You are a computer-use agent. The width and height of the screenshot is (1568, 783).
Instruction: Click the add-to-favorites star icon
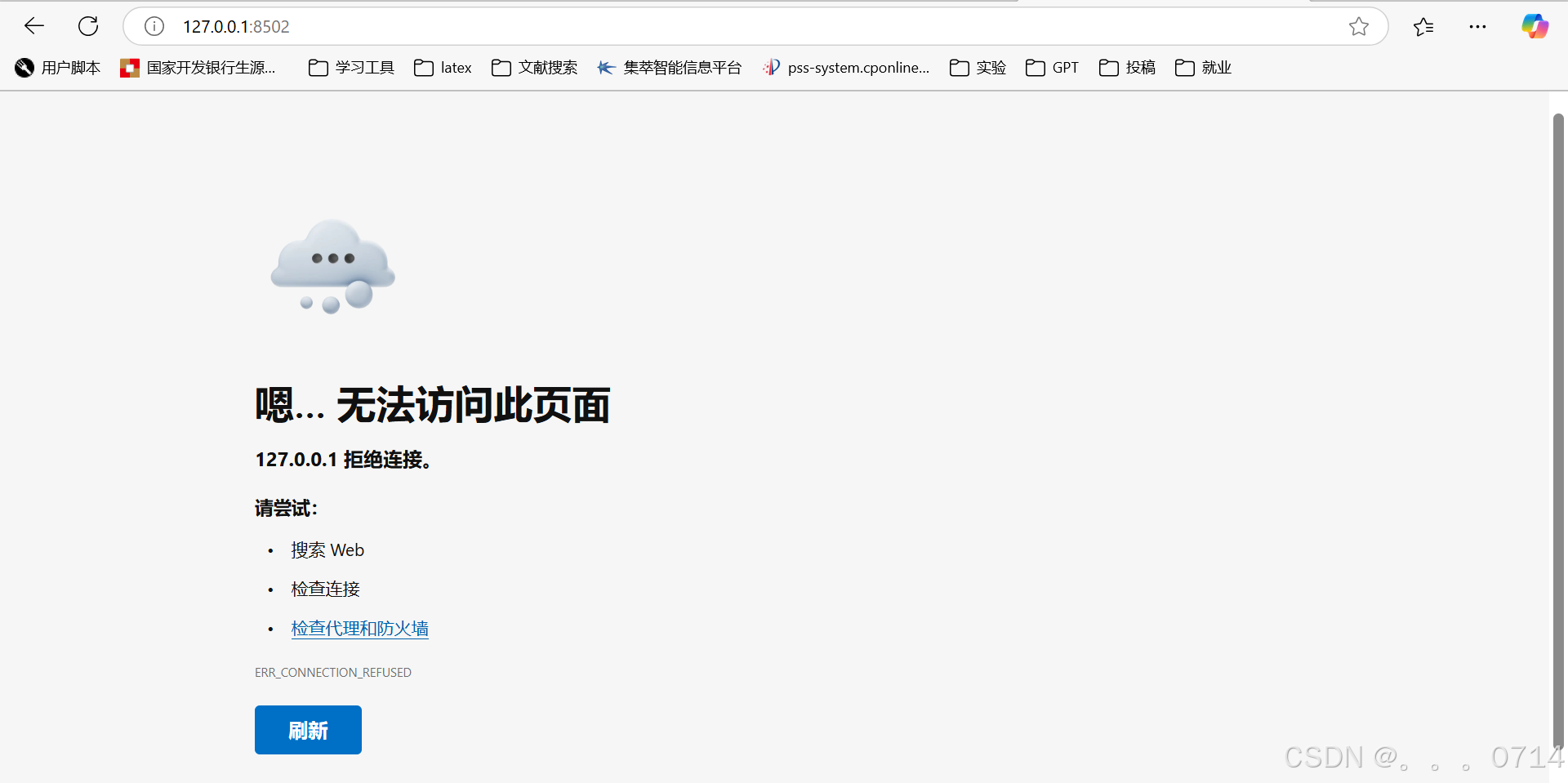(x=1359, y=26)
